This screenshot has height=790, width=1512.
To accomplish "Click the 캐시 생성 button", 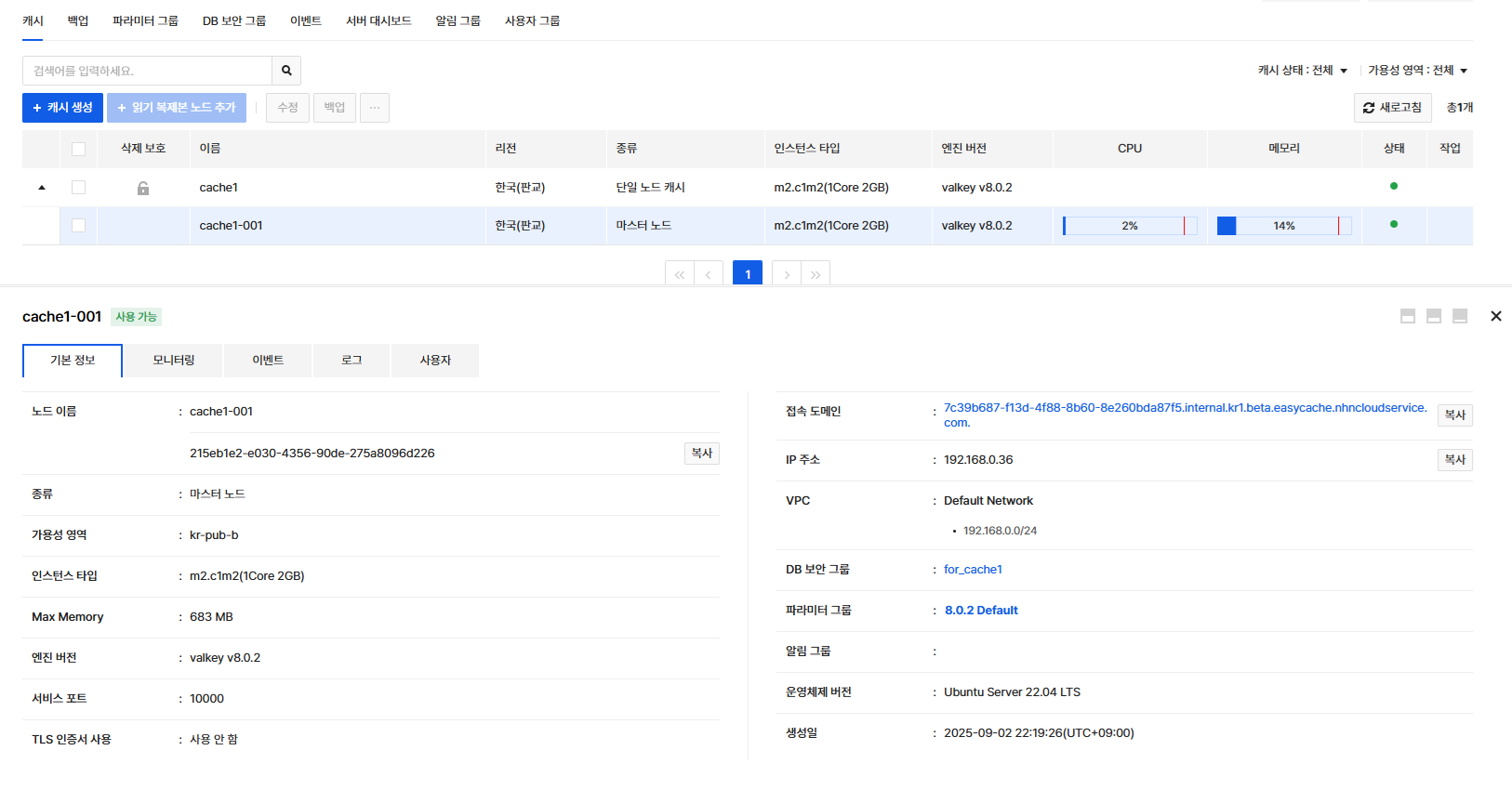I will (x=63, y=108).
